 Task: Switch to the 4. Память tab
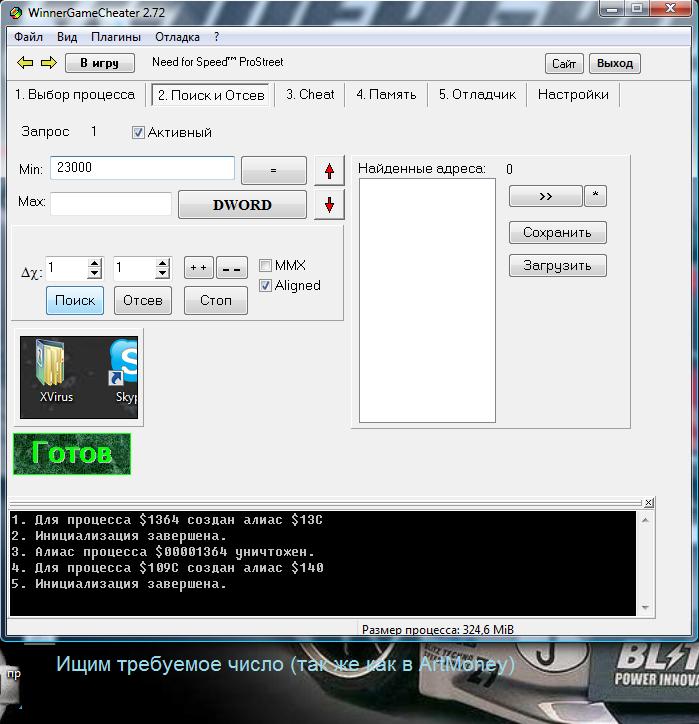pyautogui.click(x=386, y=95)
